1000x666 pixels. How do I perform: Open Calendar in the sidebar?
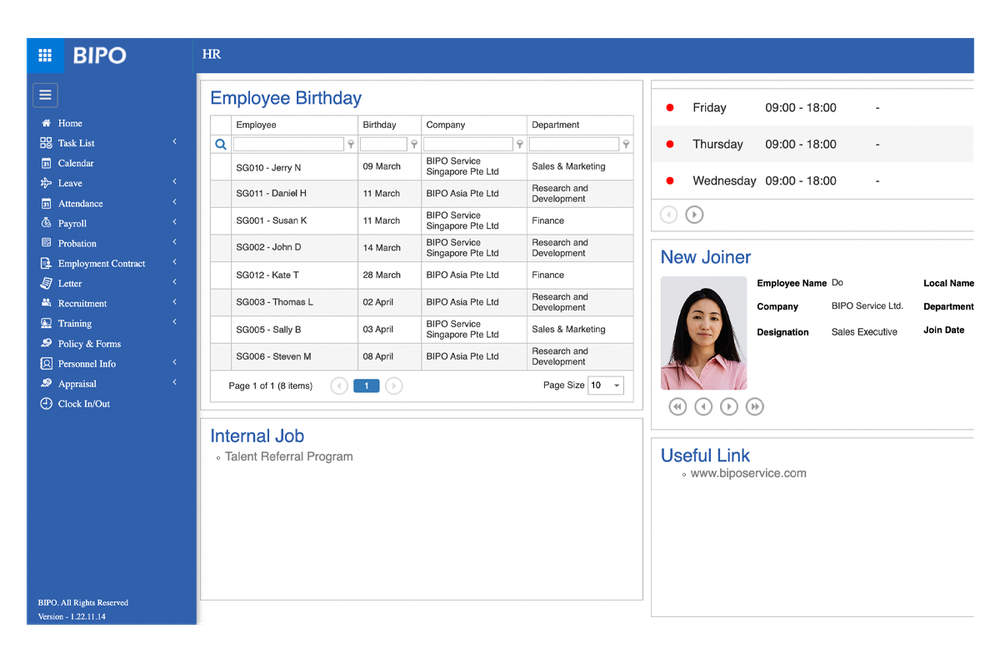click(76, 163)
